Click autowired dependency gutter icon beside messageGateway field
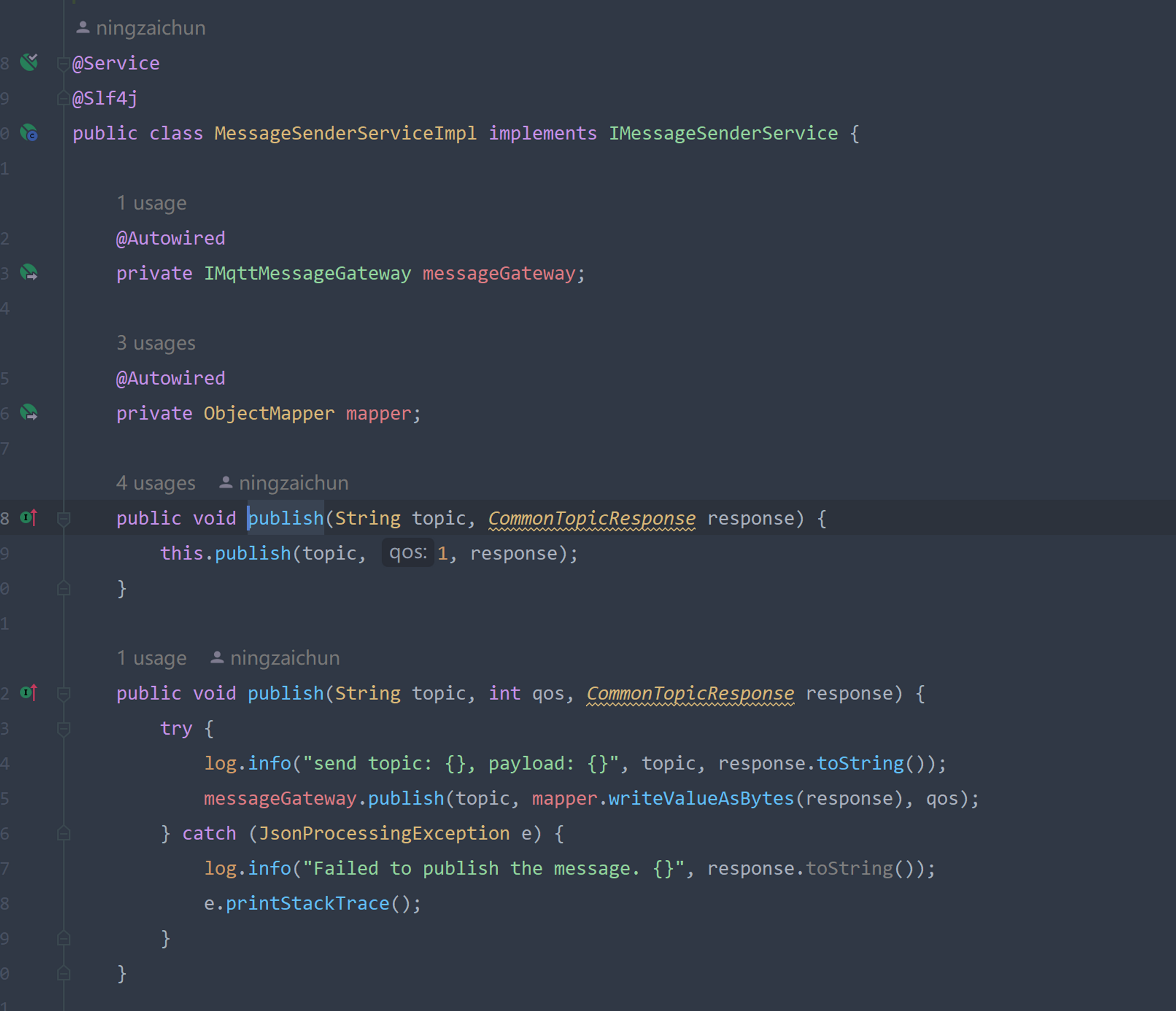 [x=28, y=273]
